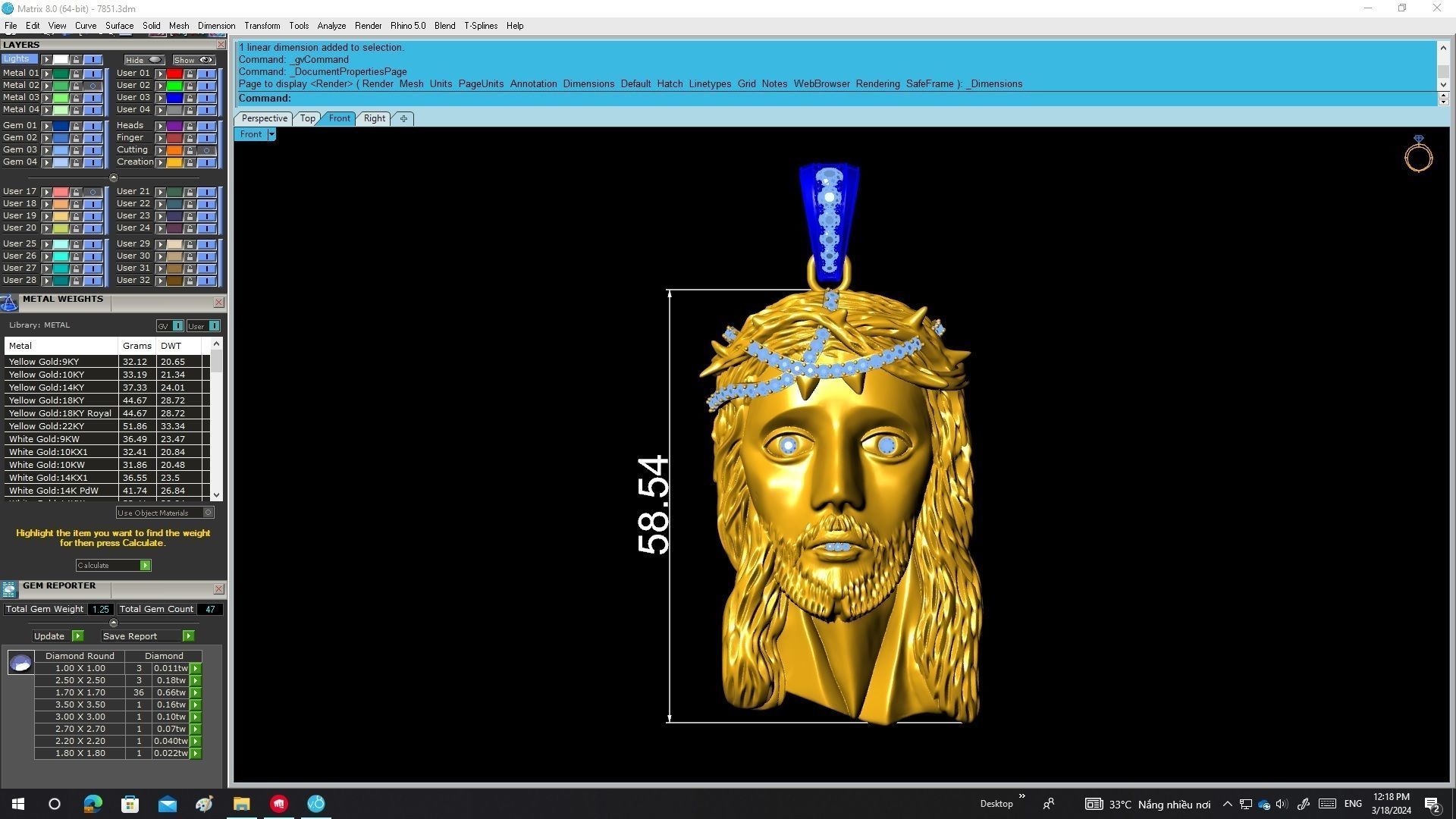
Task: Click lock icon on User 01 layer
Action: (x=190, y=74)
